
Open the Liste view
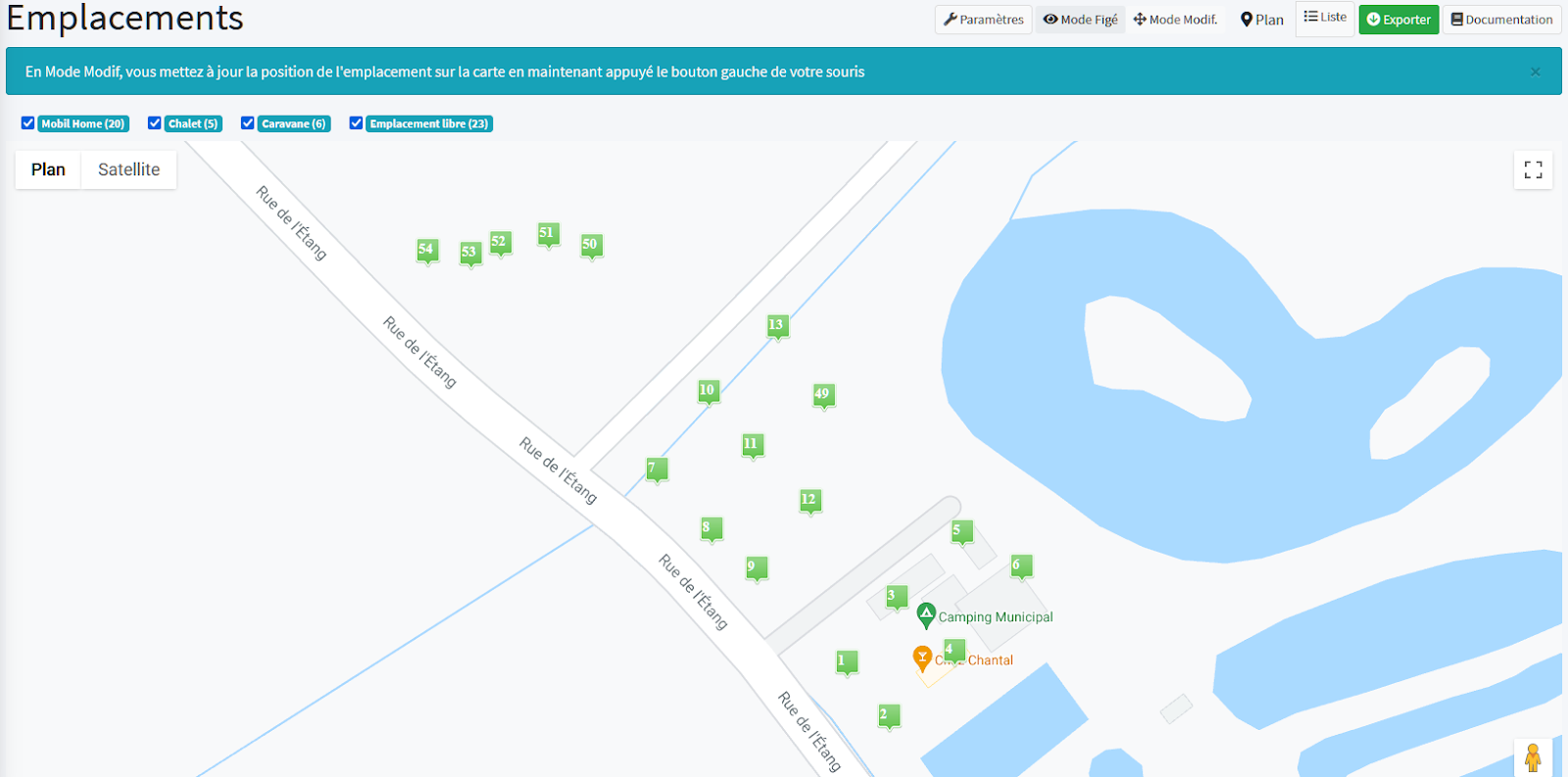[1325, 18]
